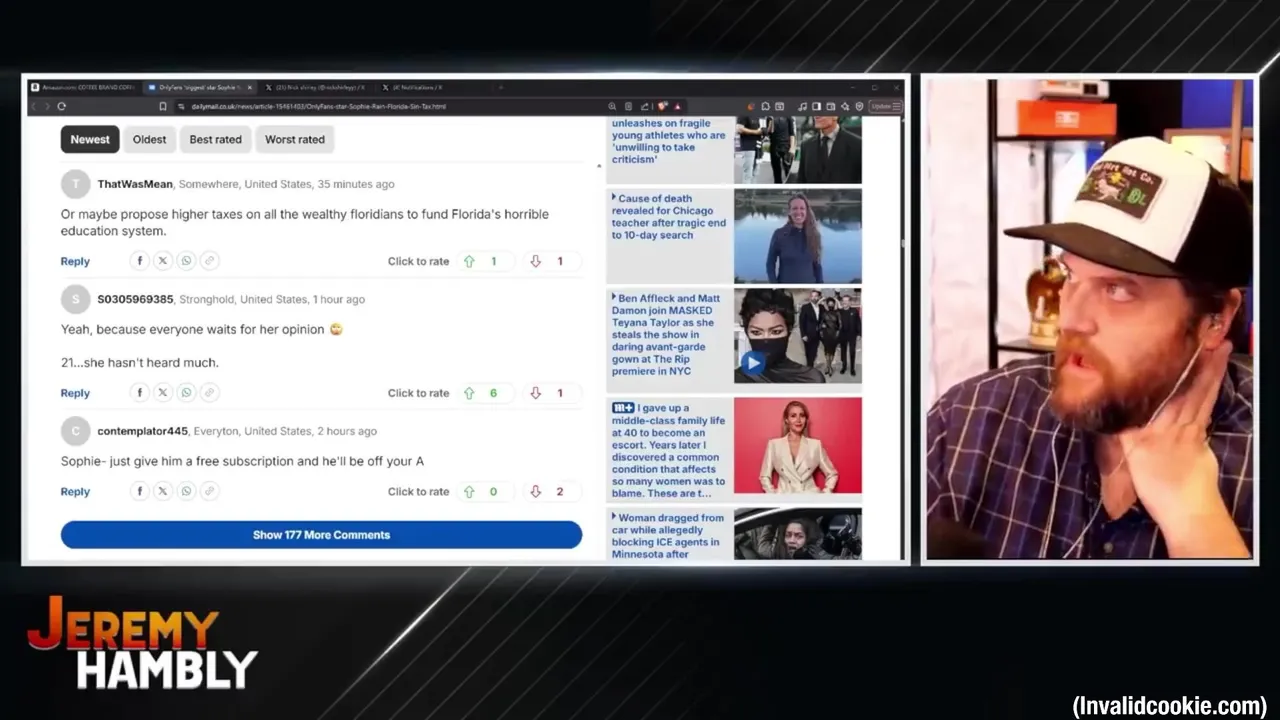
Task: Switch to the Amazon.com browser tab
Action: [x=84, y=88]
